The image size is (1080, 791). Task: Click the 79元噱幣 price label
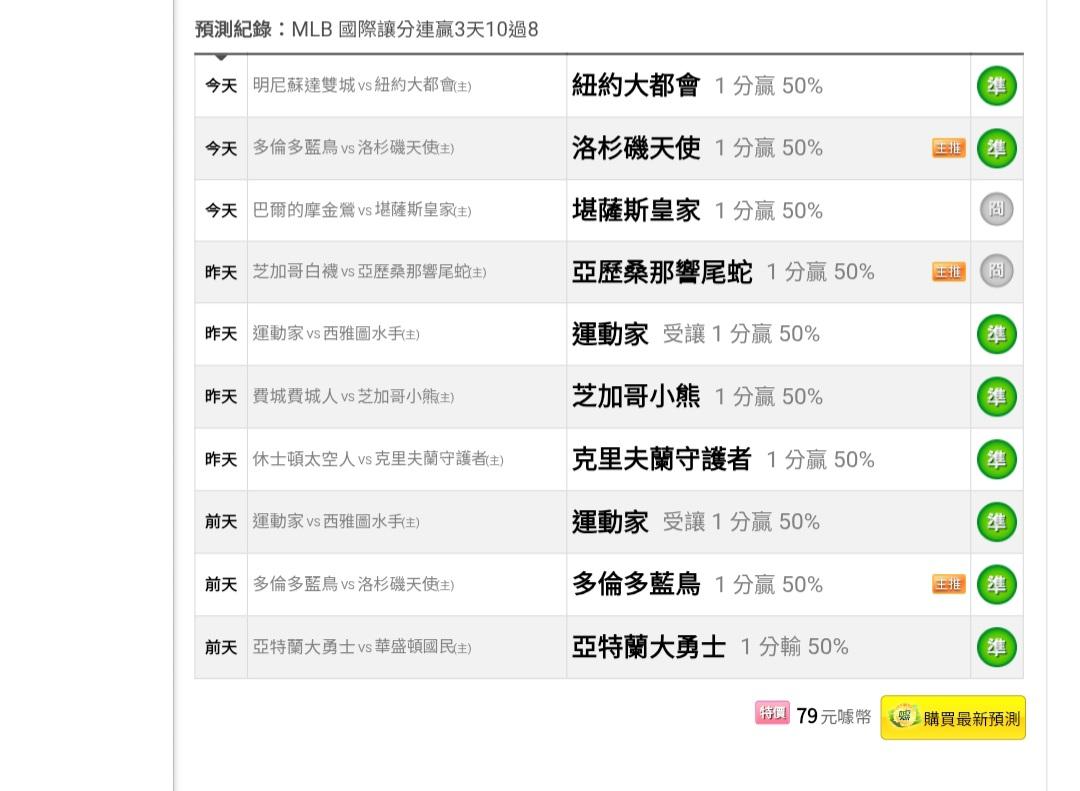click(x=833, y=717)
